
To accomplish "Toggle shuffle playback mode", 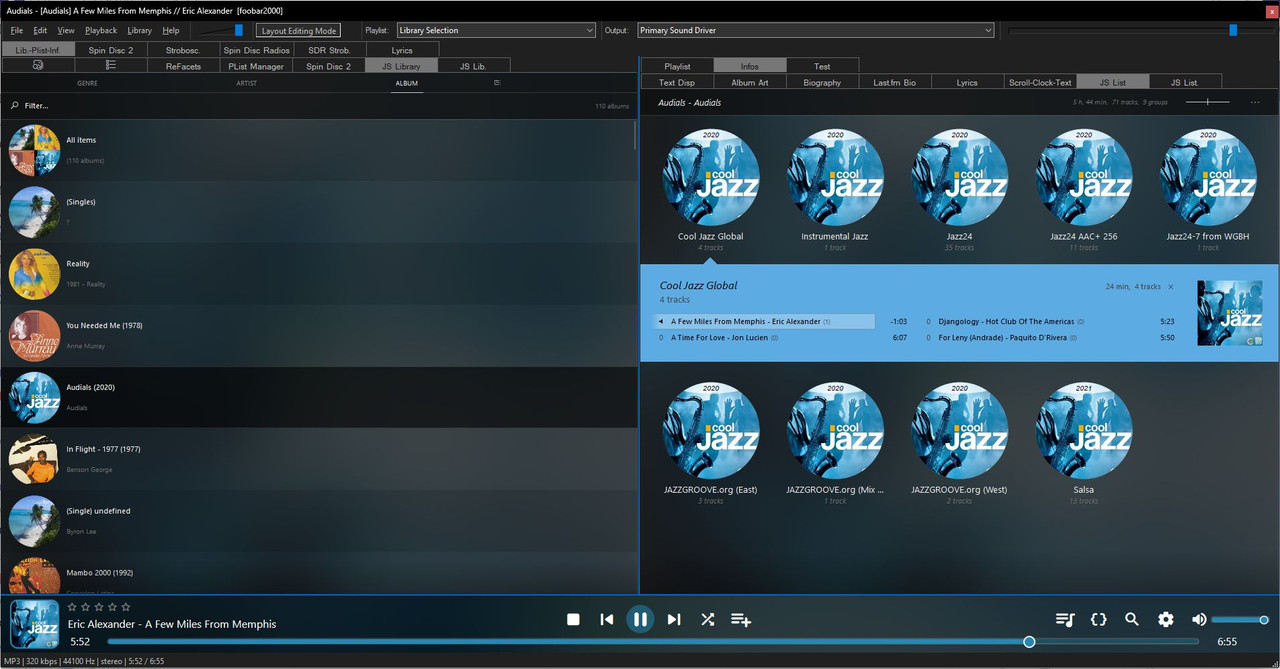I will coord(707,619).
